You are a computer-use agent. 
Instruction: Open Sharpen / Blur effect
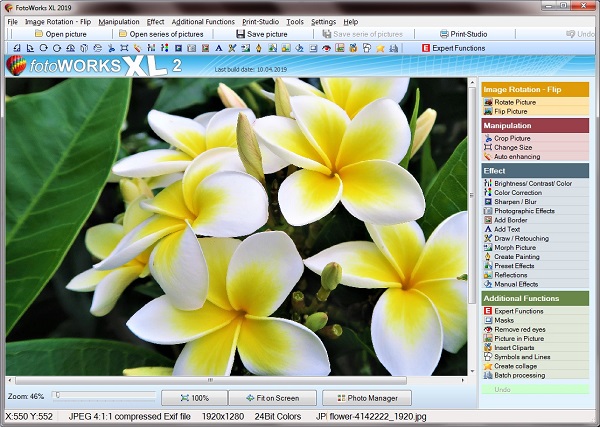[517, 202]
